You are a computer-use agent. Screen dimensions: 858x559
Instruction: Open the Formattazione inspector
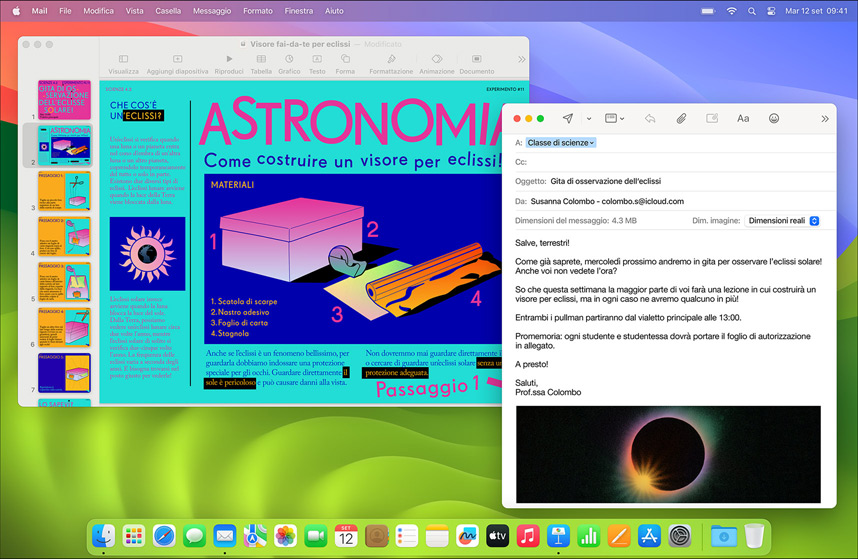coord(391,60)
